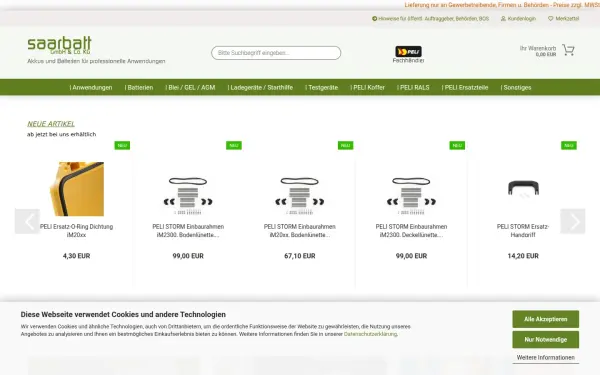Open the Anwendungen menu
This screenshot has width=600, height=375.
91,88
